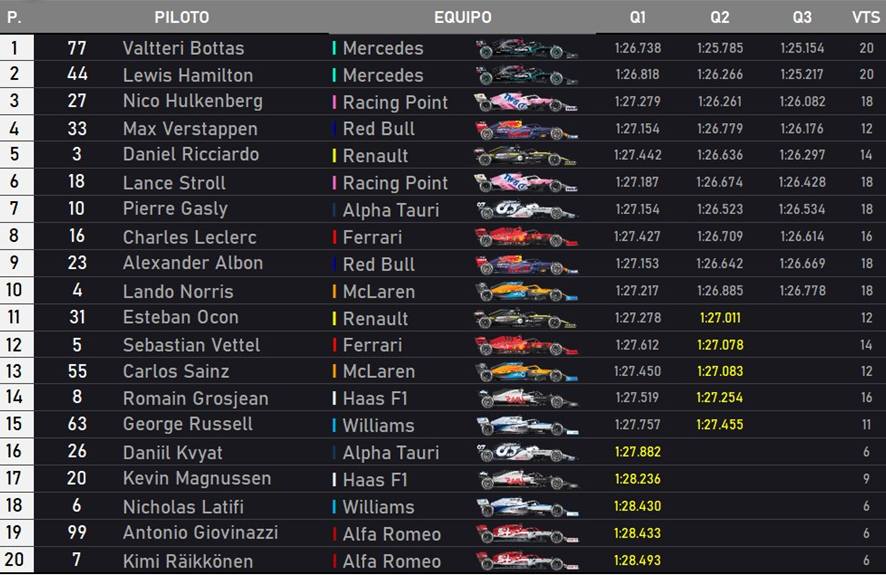Click the pink Racing Point color bar for Stroll
This screenshot has width=886, height=575.
(x=335, y=183)
